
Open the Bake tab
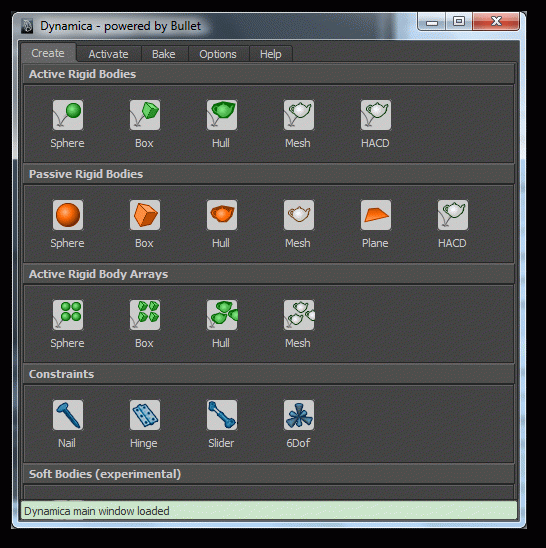click(164, 54)
